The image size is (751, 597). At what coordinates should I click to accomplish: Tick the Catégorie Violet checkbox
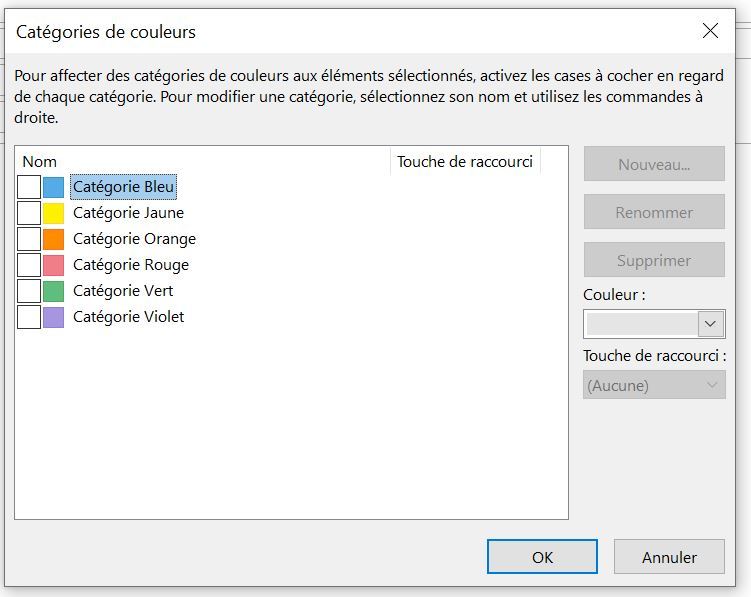pos(29,317)
